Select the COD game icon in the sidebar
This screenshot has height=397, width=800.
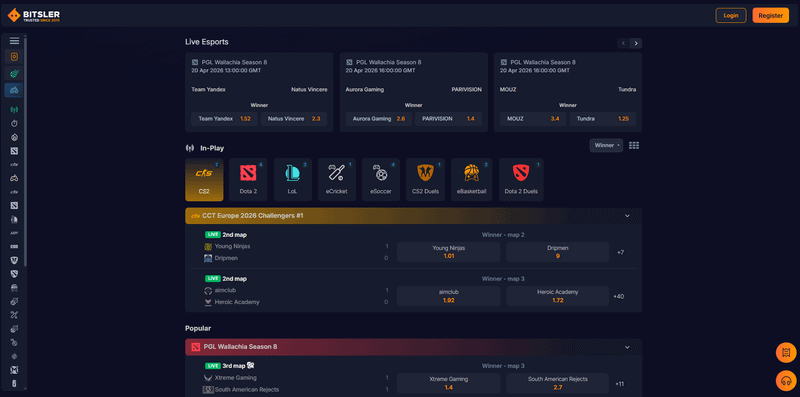[14, 246]
